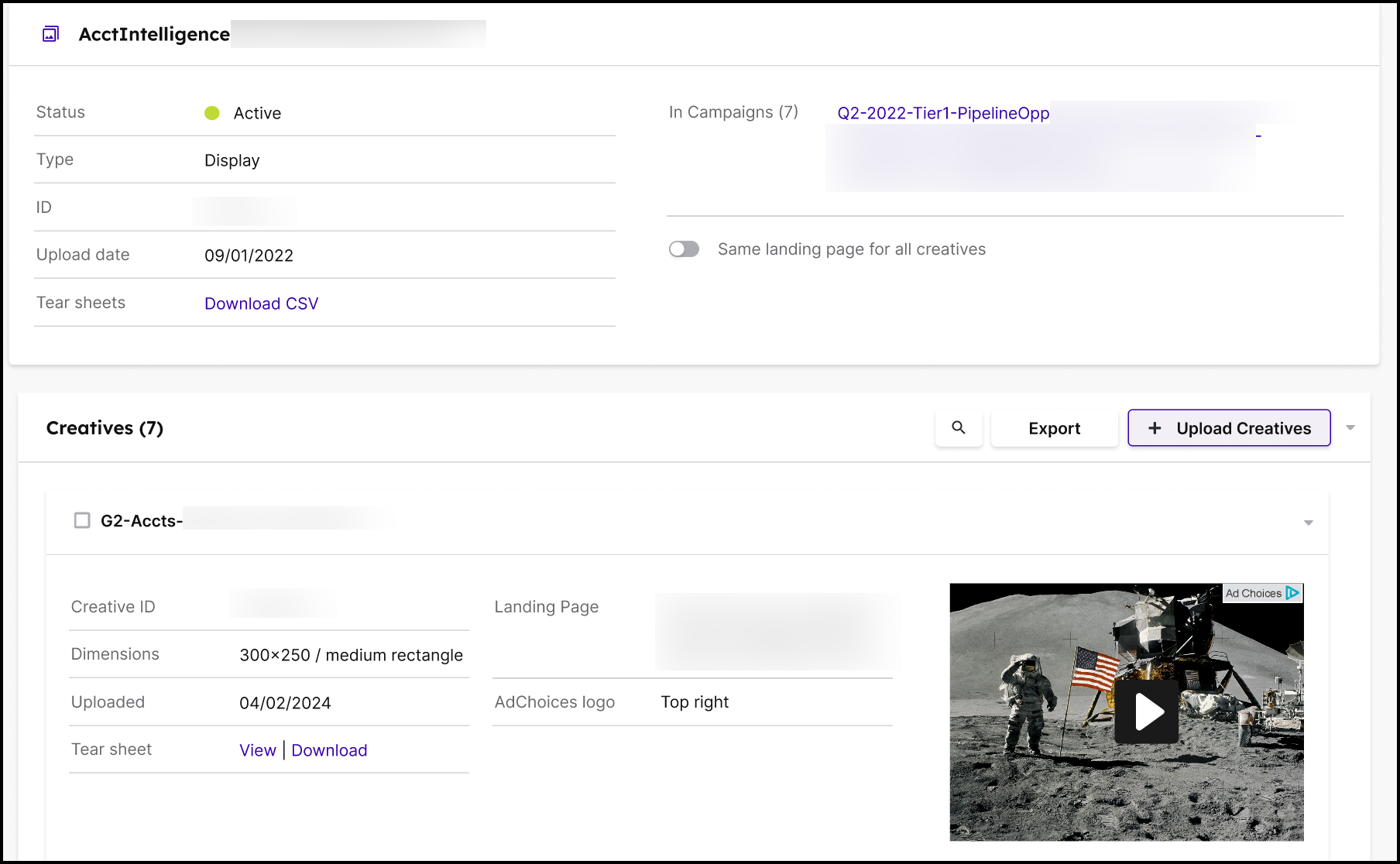This screenshot has height=864, width=1400.
Task: Click the Creatives (7) heading
Action: click(x=105, y=428)
